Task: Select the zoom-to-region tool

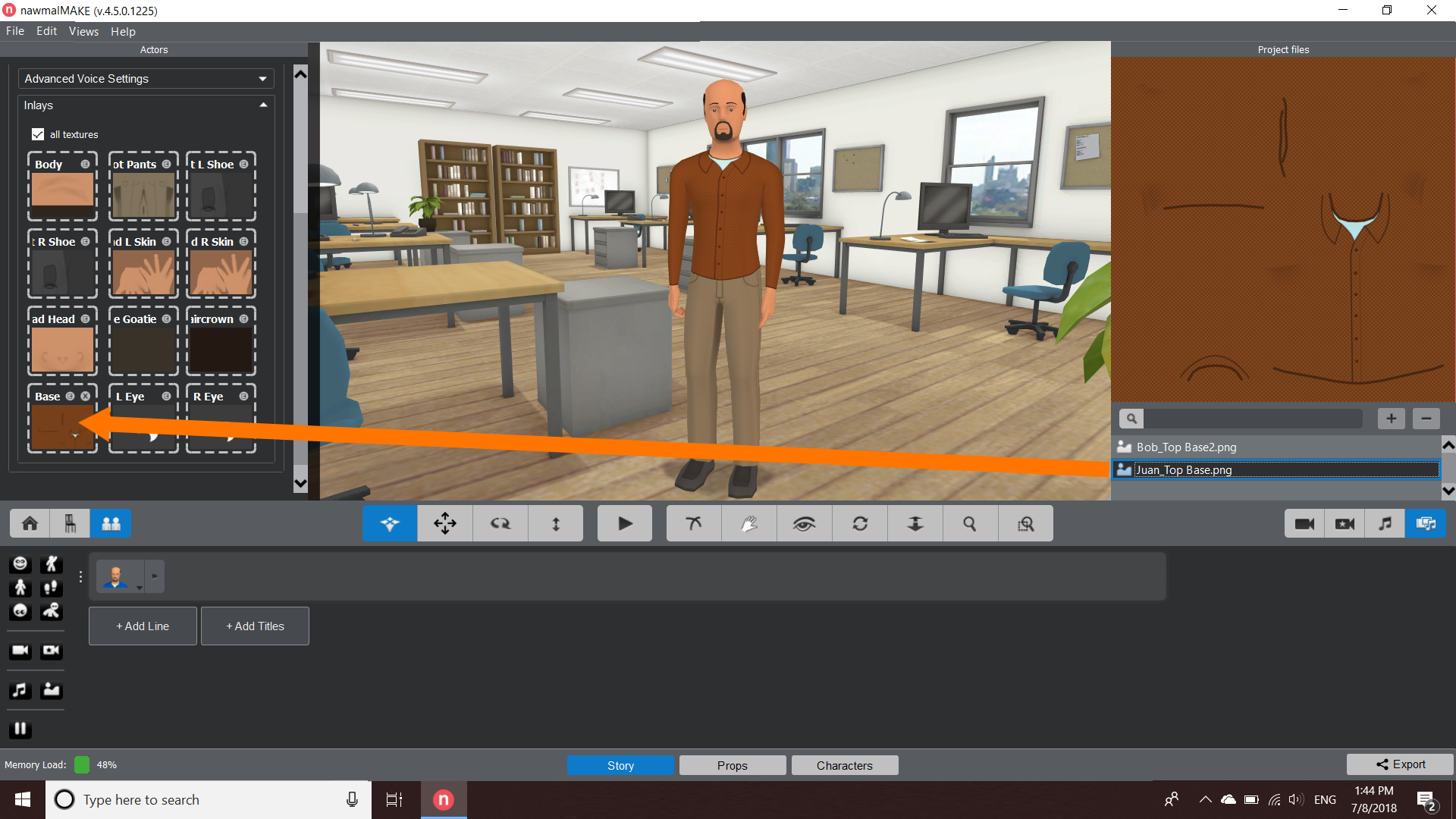Action: point(1025,523)
